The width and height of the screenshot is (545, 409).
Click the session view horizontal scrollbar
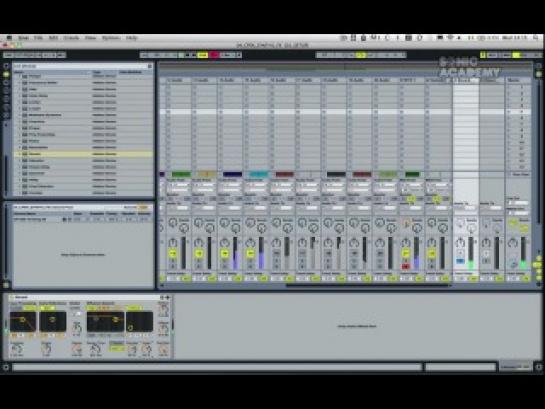(x=367, y=285)
